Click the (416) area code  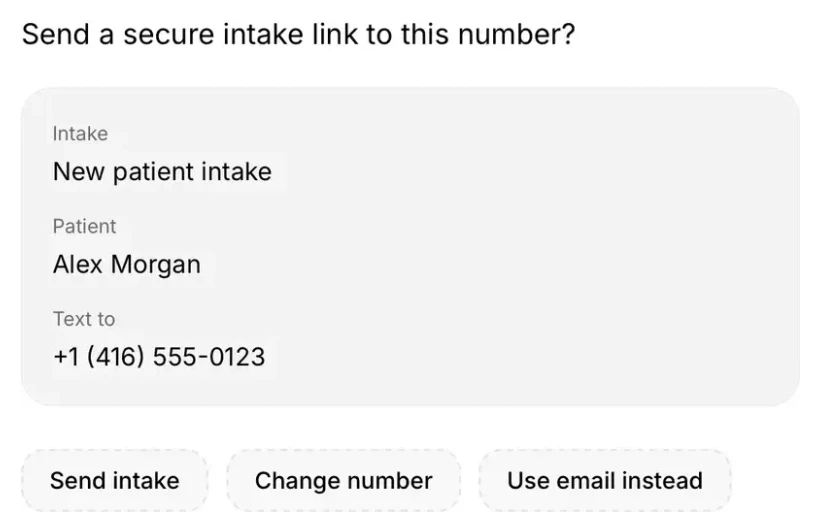point(115,357)
